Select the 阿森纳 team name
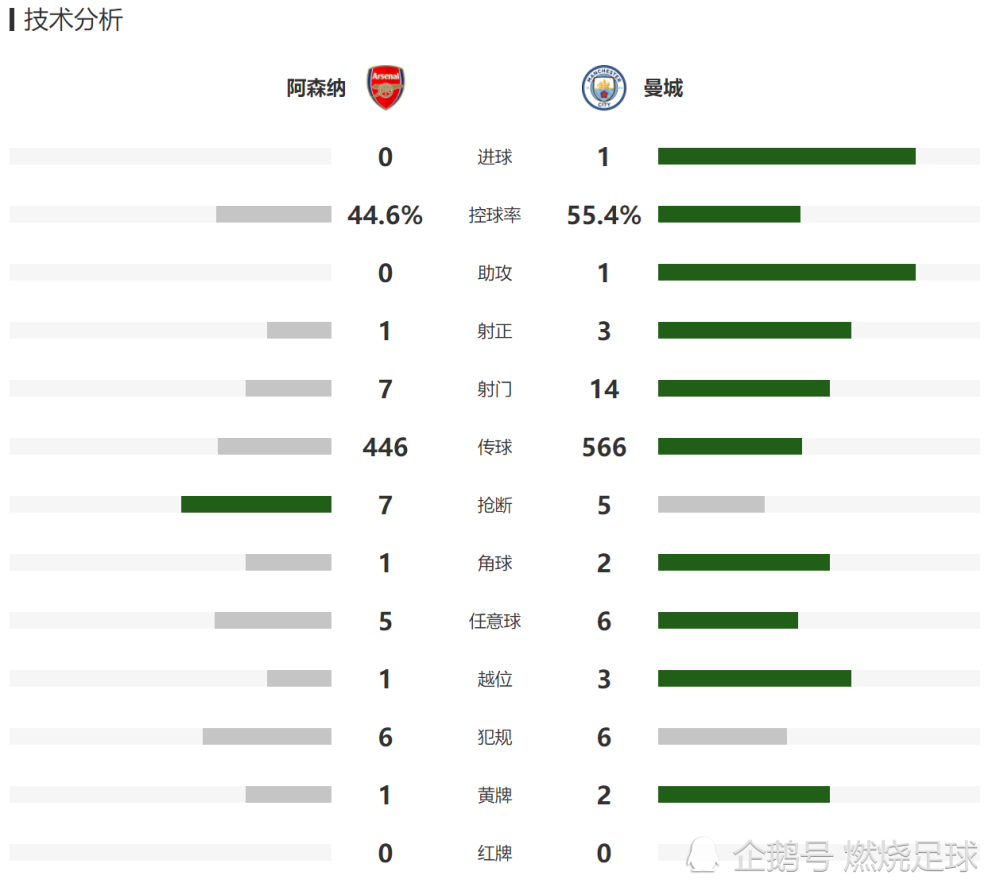Viewport: 1000px width, 891px height. 316,88
